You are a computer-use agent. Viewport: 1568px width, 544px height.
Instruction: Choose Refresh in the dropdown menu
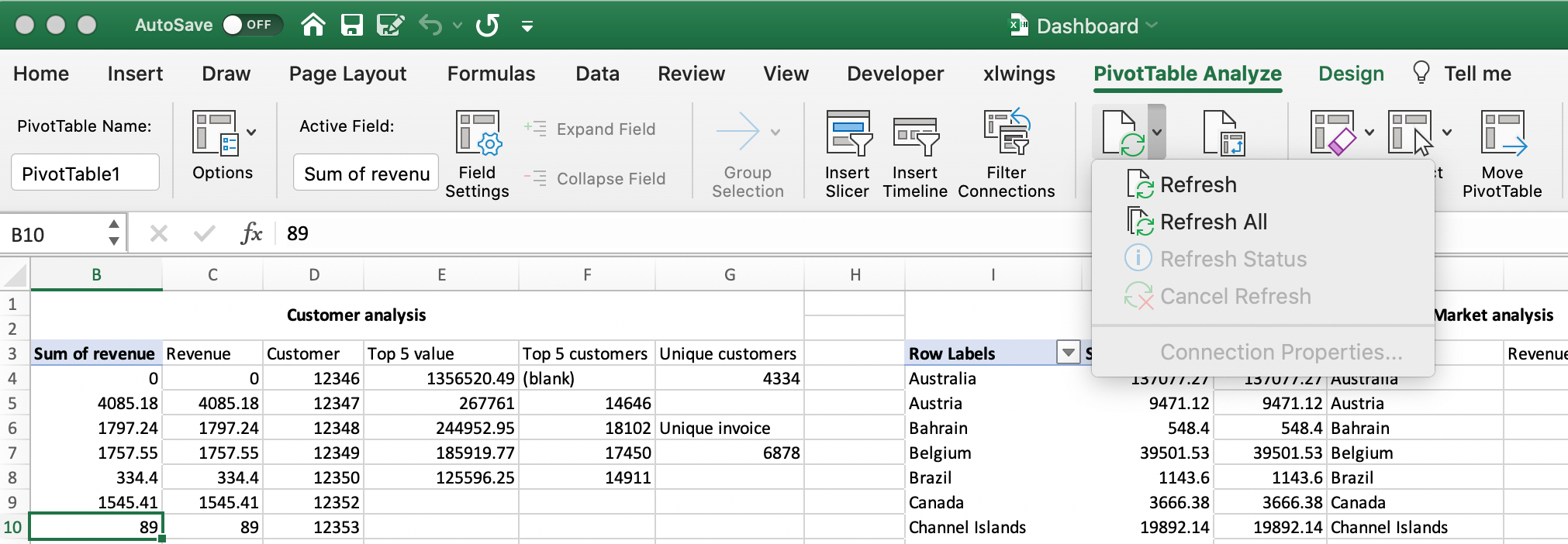[x=1197, y=185]
